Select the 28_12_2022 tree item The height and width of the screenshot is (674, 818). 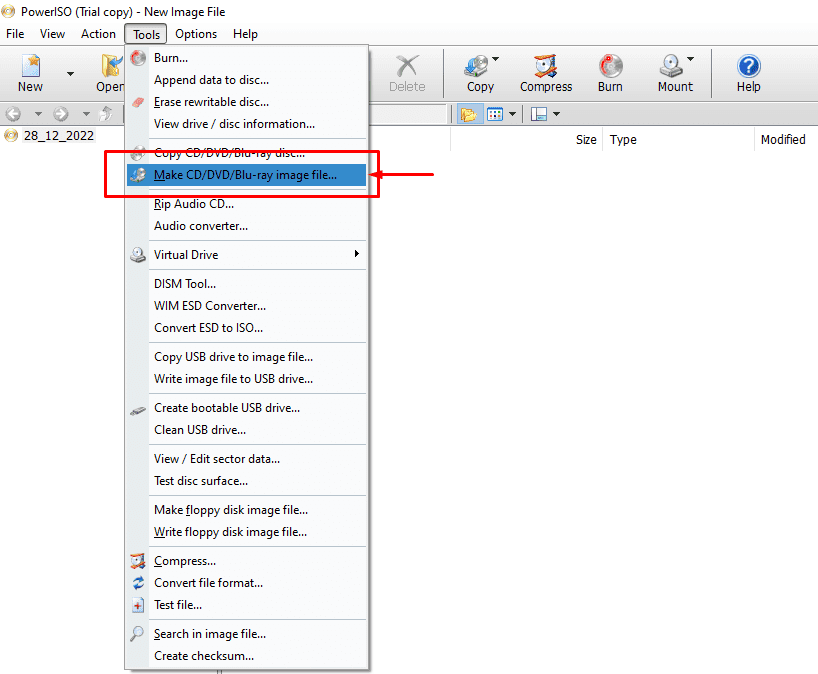click(58, 136)
